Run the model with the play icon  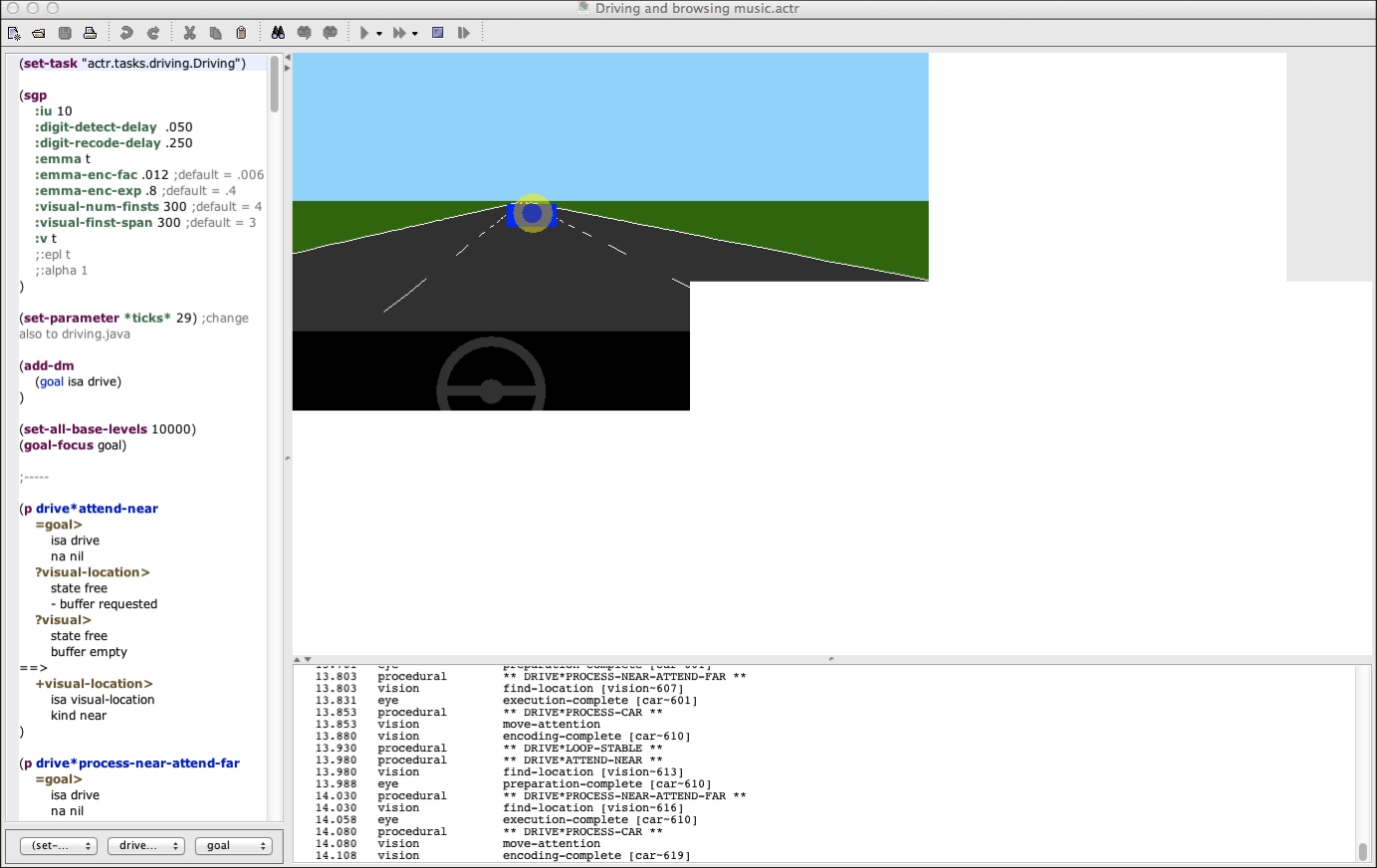click(364, 33)
